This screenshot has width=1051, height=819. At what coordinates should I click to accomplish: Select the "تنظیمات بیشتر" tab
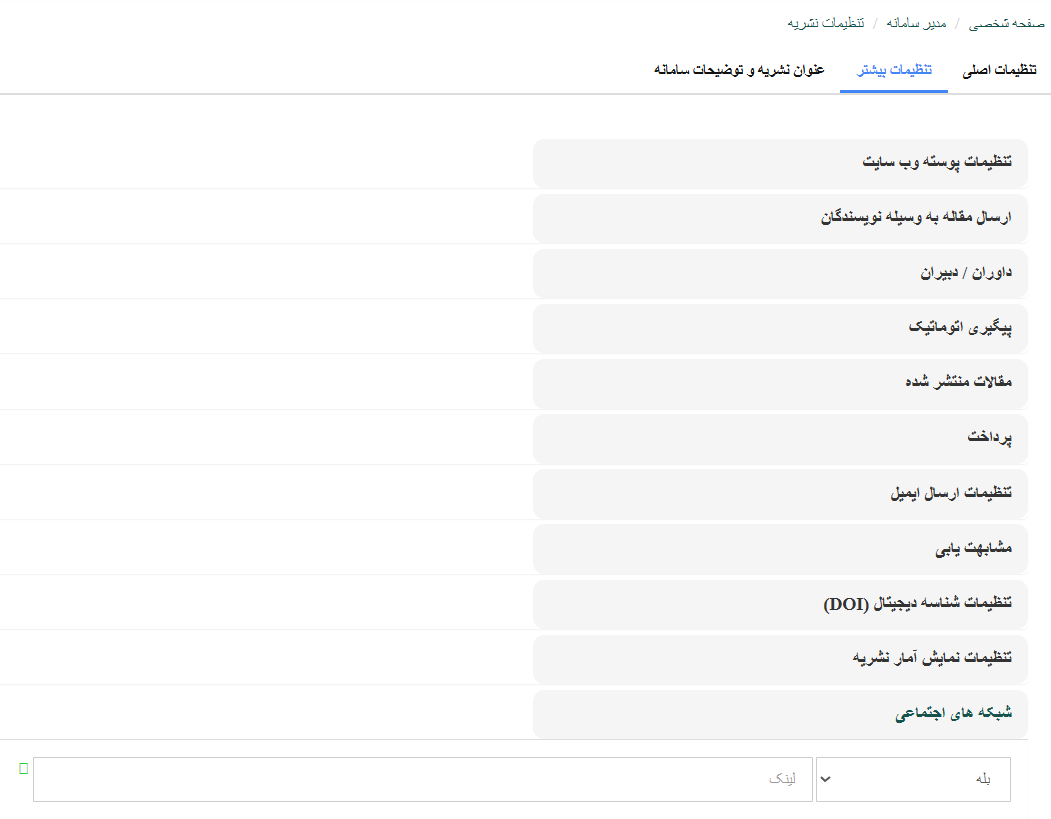(x=894, y=70)
